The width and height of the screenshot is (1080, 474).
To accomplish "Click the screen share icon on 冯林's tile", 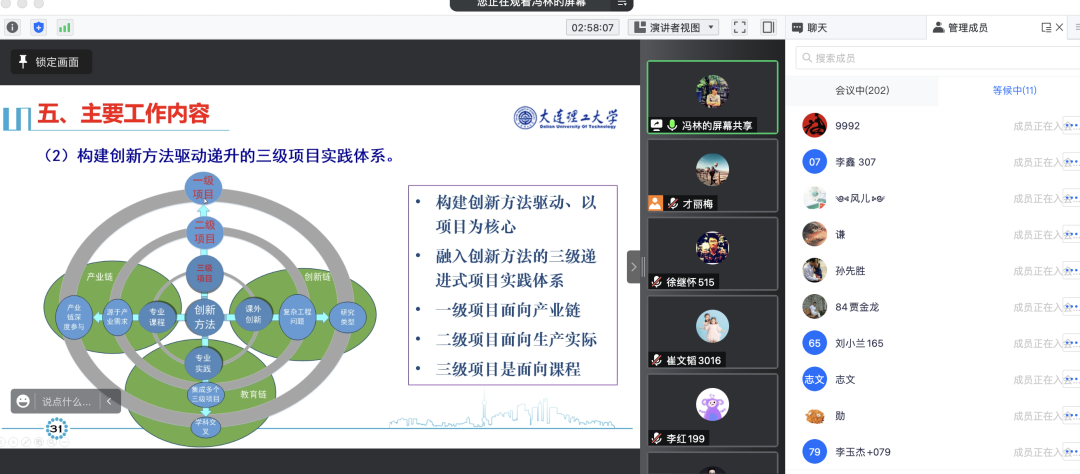I will tap(656, 125).
